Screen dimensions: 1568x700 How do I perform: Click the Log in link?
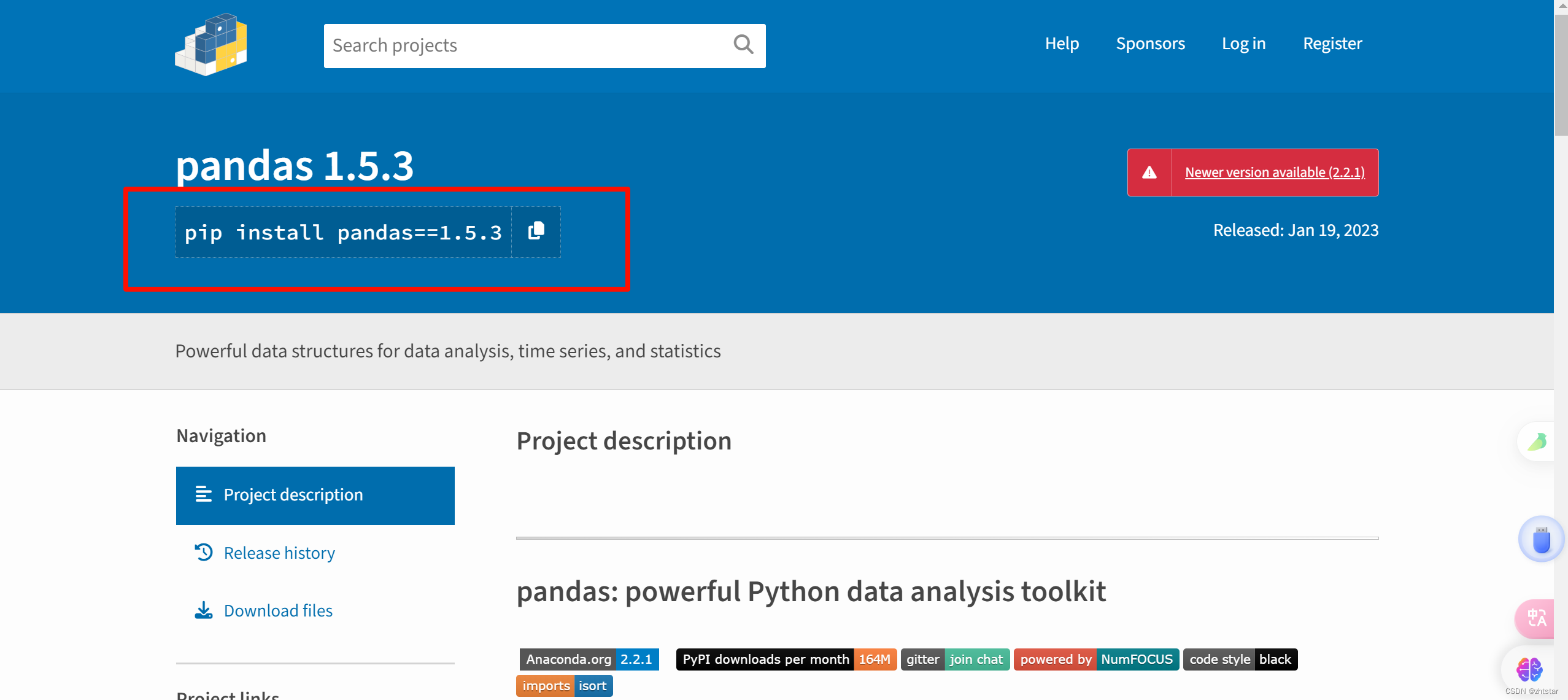[1243, 44]
